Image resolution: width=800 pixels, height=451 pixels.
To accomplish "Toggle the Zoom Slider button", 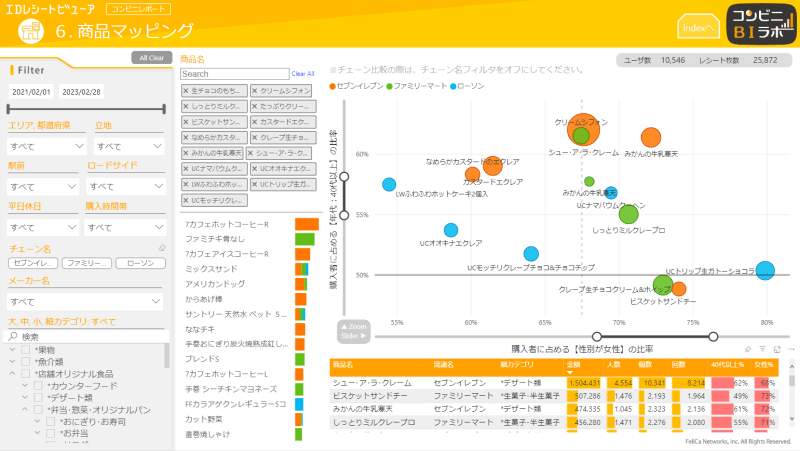I will [x=354, y=331].
